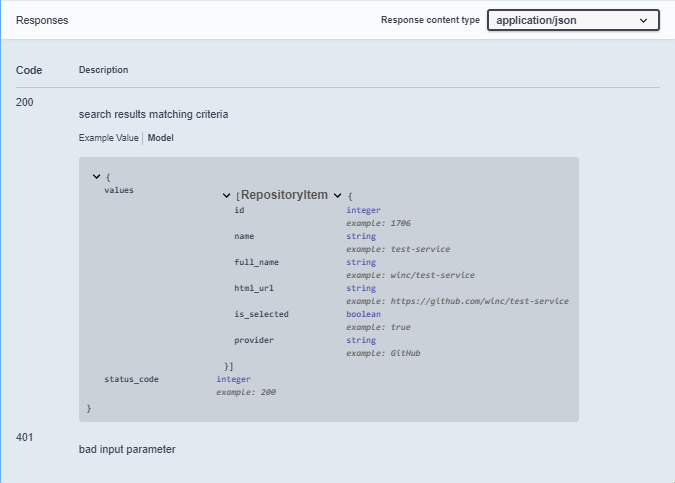Click the full_name property name
675x483 pixels.
pyautogui.click(x=257, y=262)
